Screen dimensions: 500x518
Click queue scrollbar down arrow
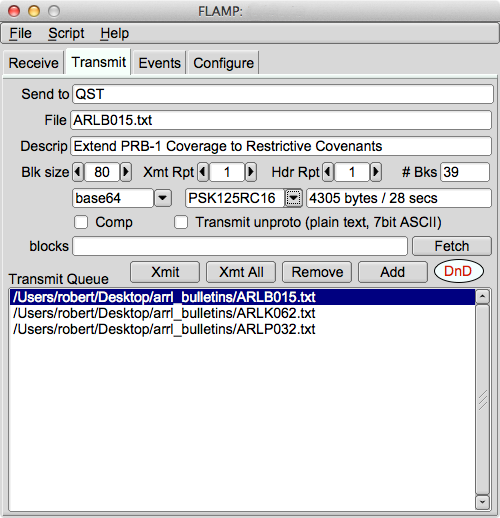[x=482, y=502]
